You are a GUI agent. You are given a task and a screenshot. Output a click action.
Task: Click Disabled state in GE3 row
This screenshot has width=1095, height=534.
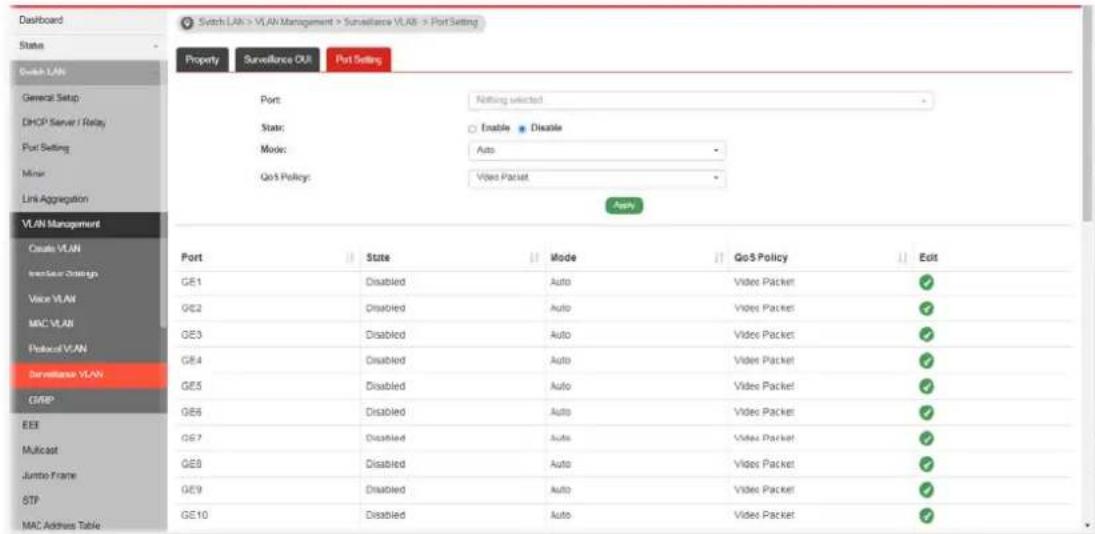pos(385,334)
